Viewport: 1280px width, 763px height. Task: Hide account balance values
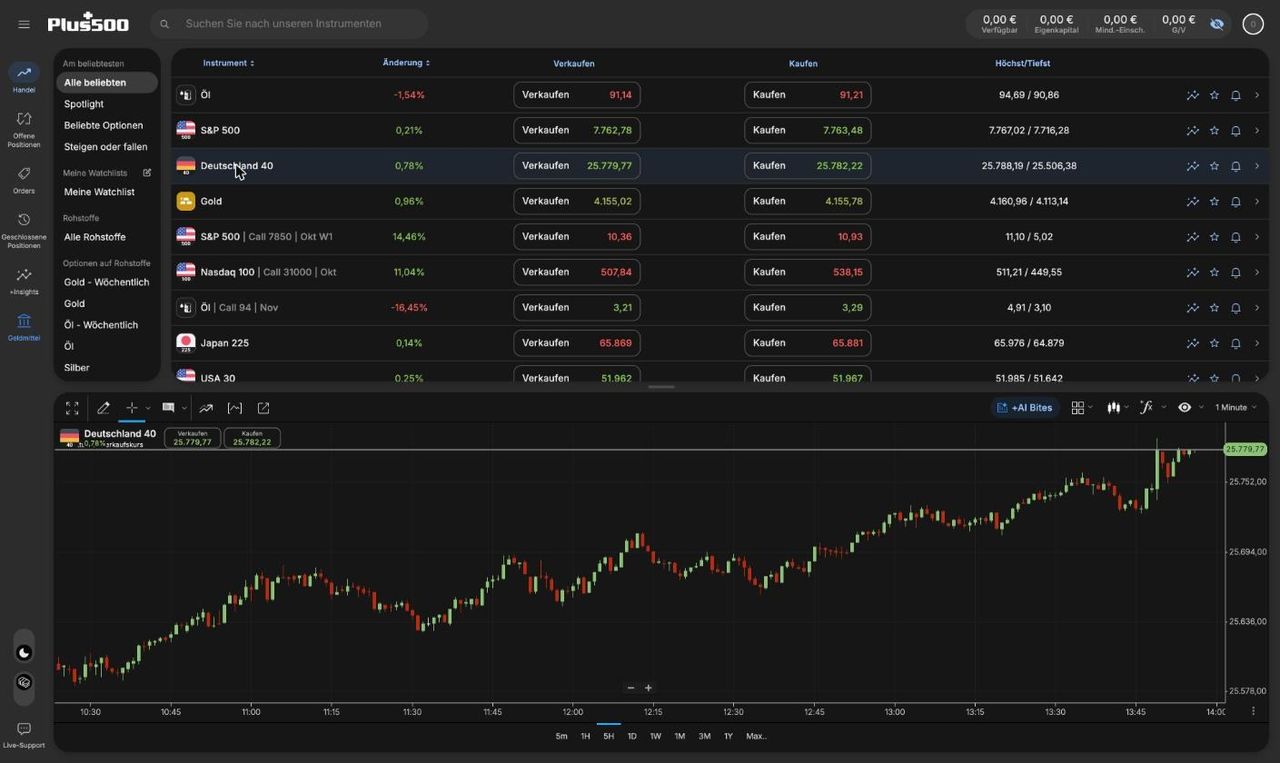click(1217, 24)
